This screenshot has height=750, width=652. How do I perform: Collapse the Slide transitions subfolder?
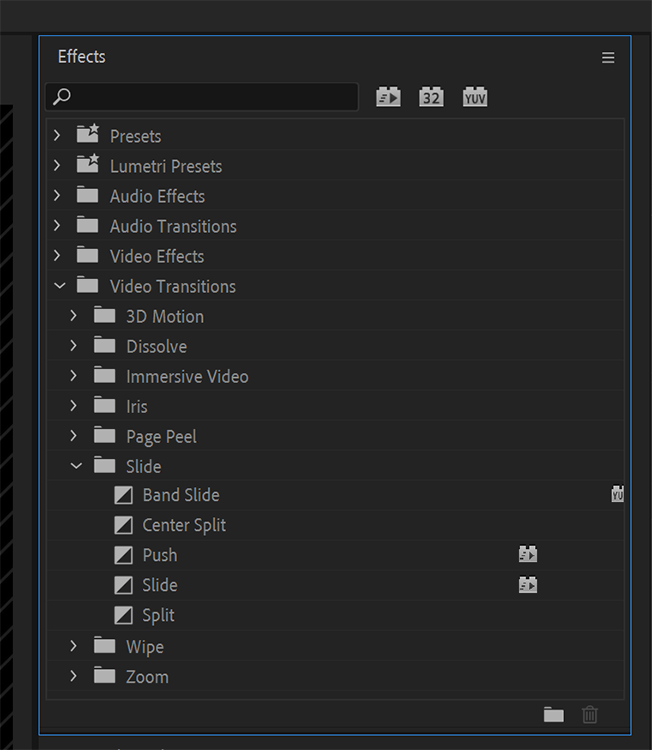coord(76,466)
